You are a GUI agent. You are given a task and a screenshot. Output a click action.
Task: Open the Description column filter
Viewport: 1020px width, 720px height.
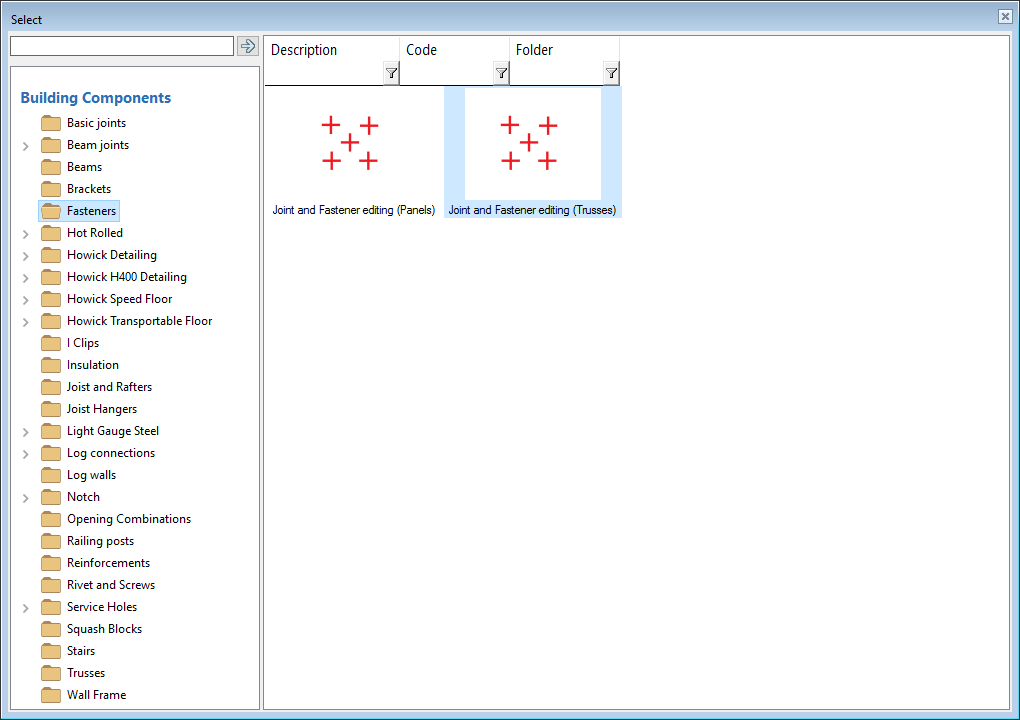tap(391, 73)
